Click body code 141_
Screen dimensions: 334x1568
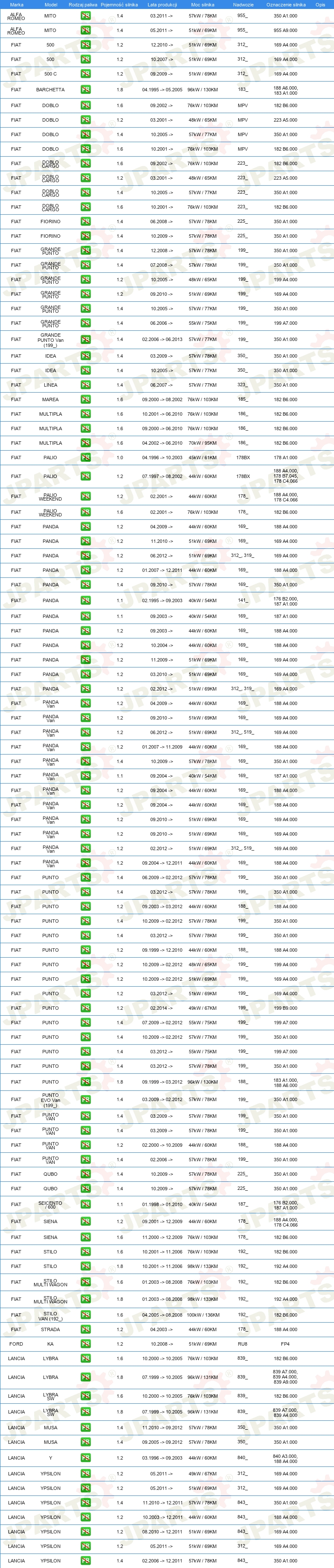(x=243, y=600)
